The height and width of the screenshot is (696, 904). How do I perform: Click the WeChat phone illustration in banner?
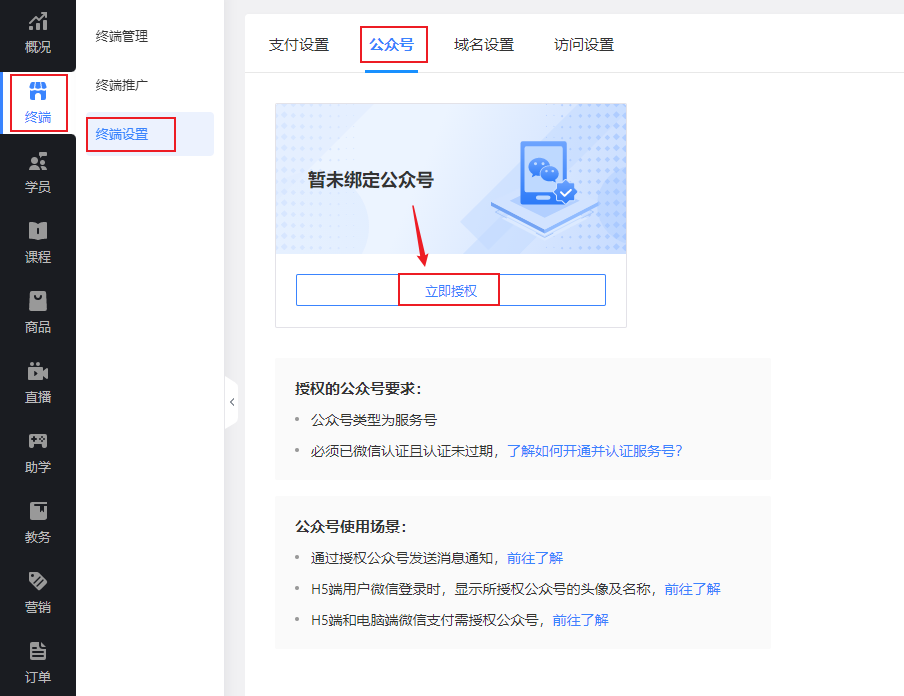coord(544,187)
